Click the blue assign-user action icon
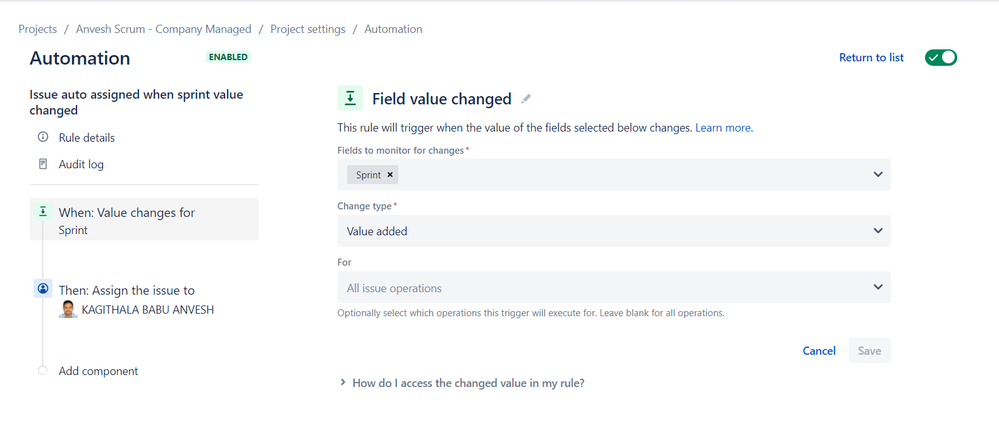Image resolution: width=999 pixels, height=425 pixels. (43, 289)
